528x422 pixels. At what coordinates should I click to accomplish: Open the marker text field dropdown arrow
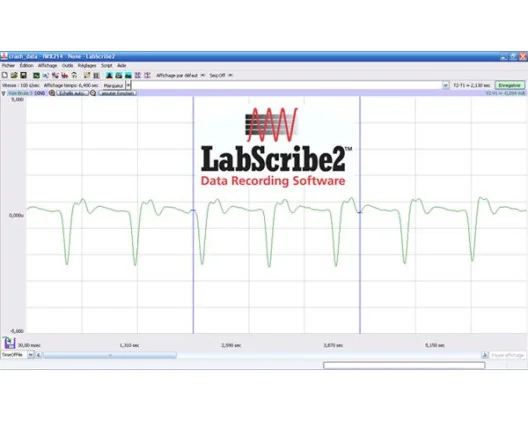[x=445, y=86]
